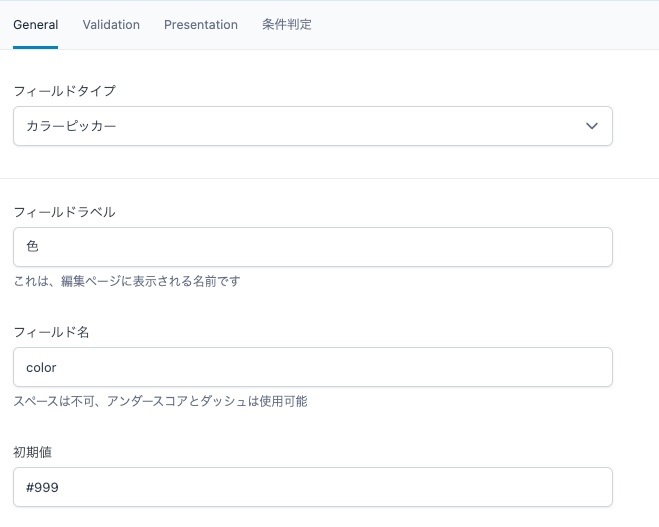Place cursor on the 'color' text
This screenshot has width=659, height=527.
[41, 367]
